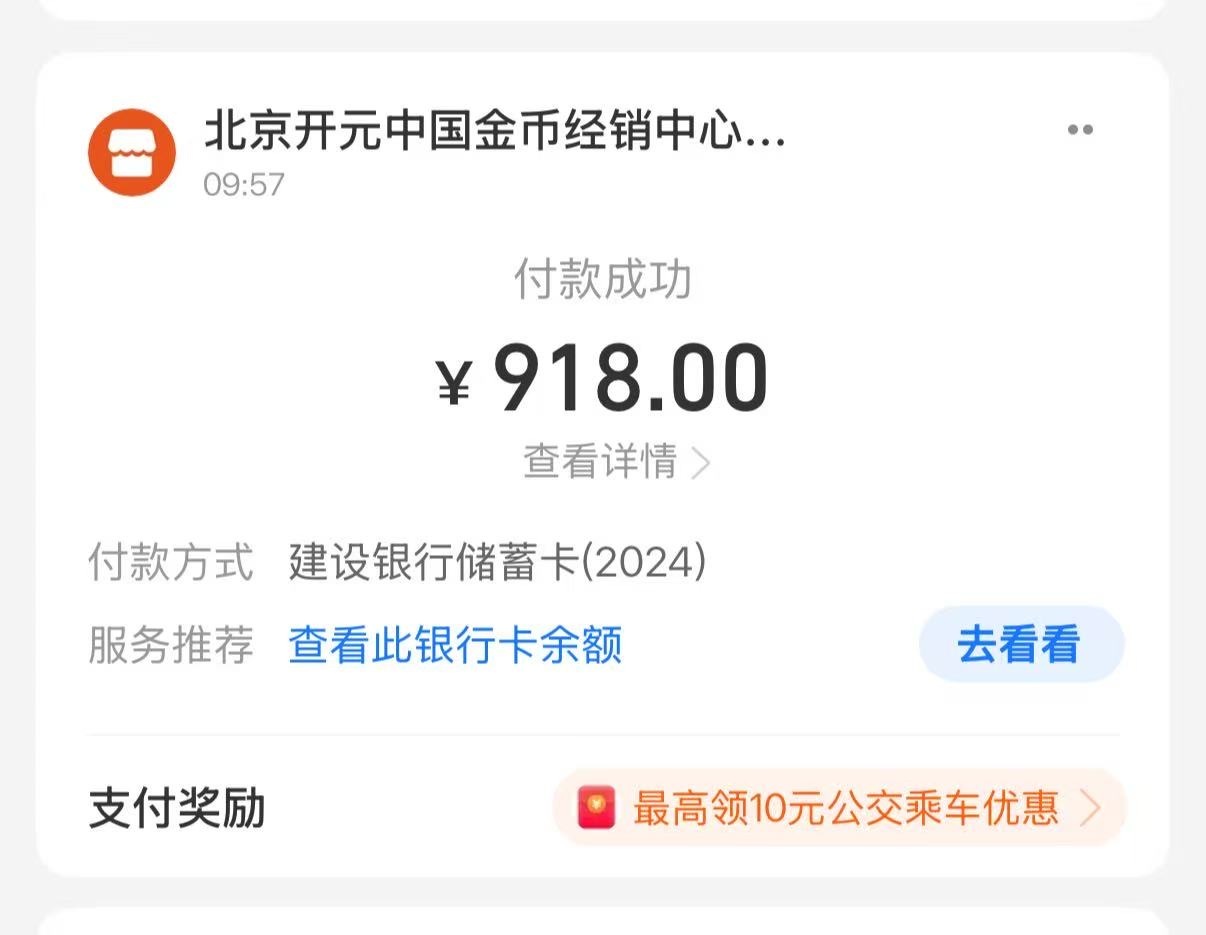Open the chevron after 公交乘车优惠
The height and width of the screenshot is (935, 1206).
pos(1091,808)
